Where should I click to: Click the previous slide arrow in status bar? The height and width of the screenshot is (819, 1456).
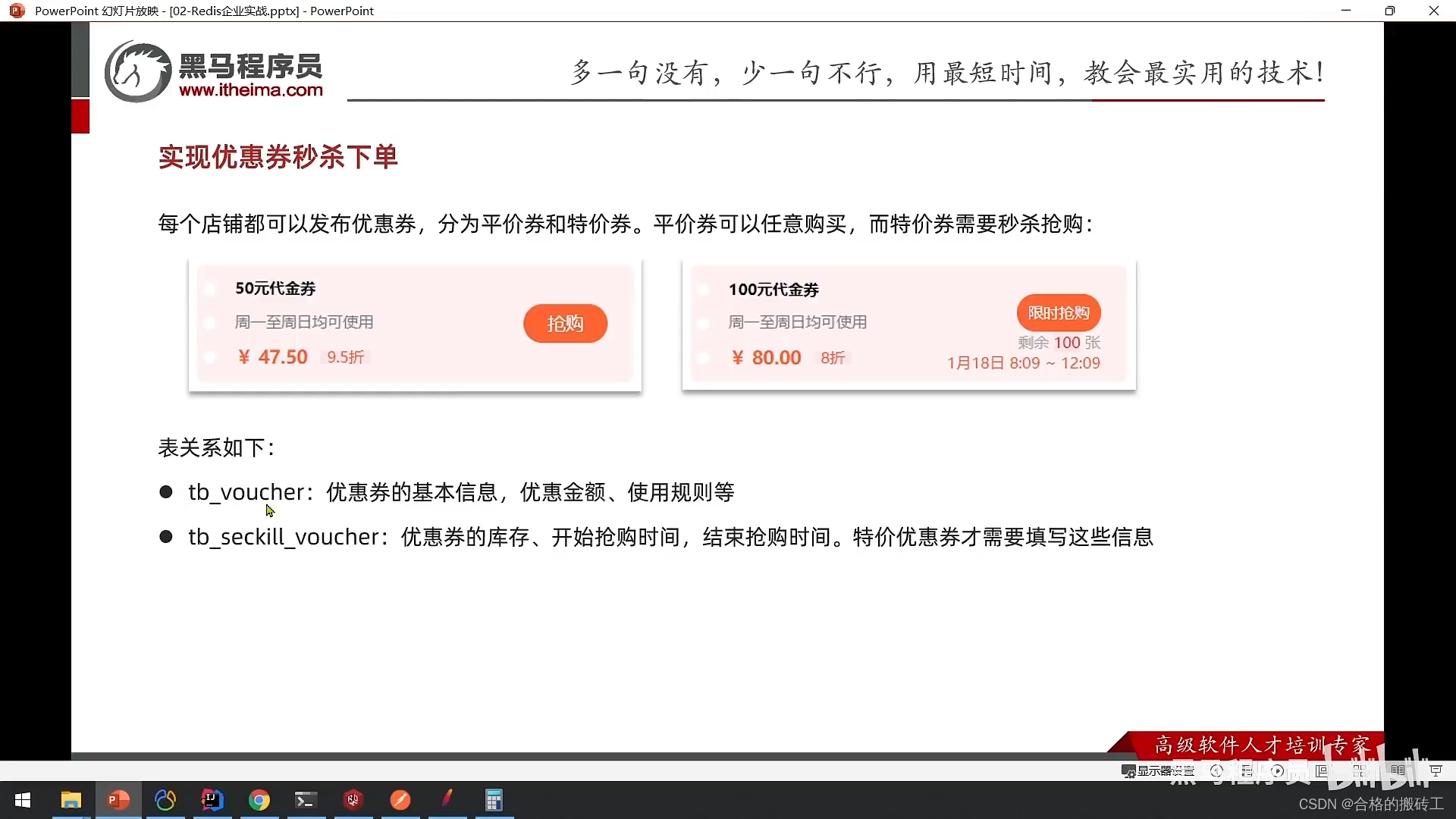point(1217,770)
